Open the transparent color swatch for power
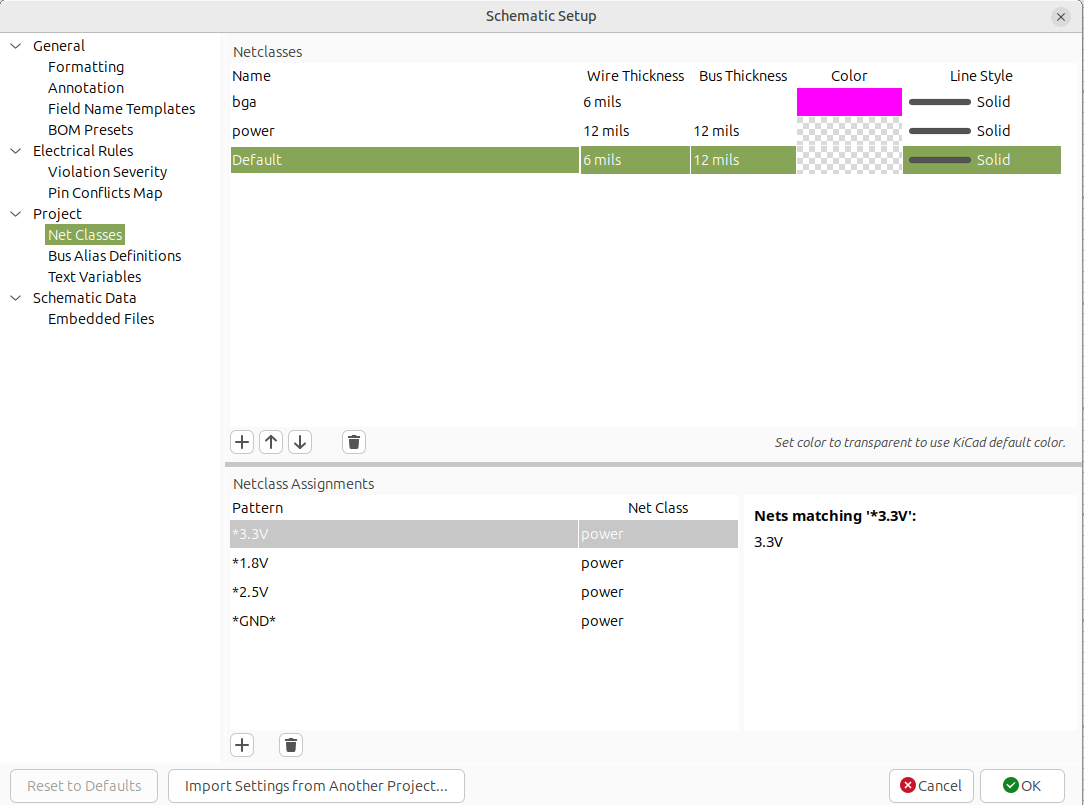Screen dimensions: 1084x805 (x=849, y=131)
